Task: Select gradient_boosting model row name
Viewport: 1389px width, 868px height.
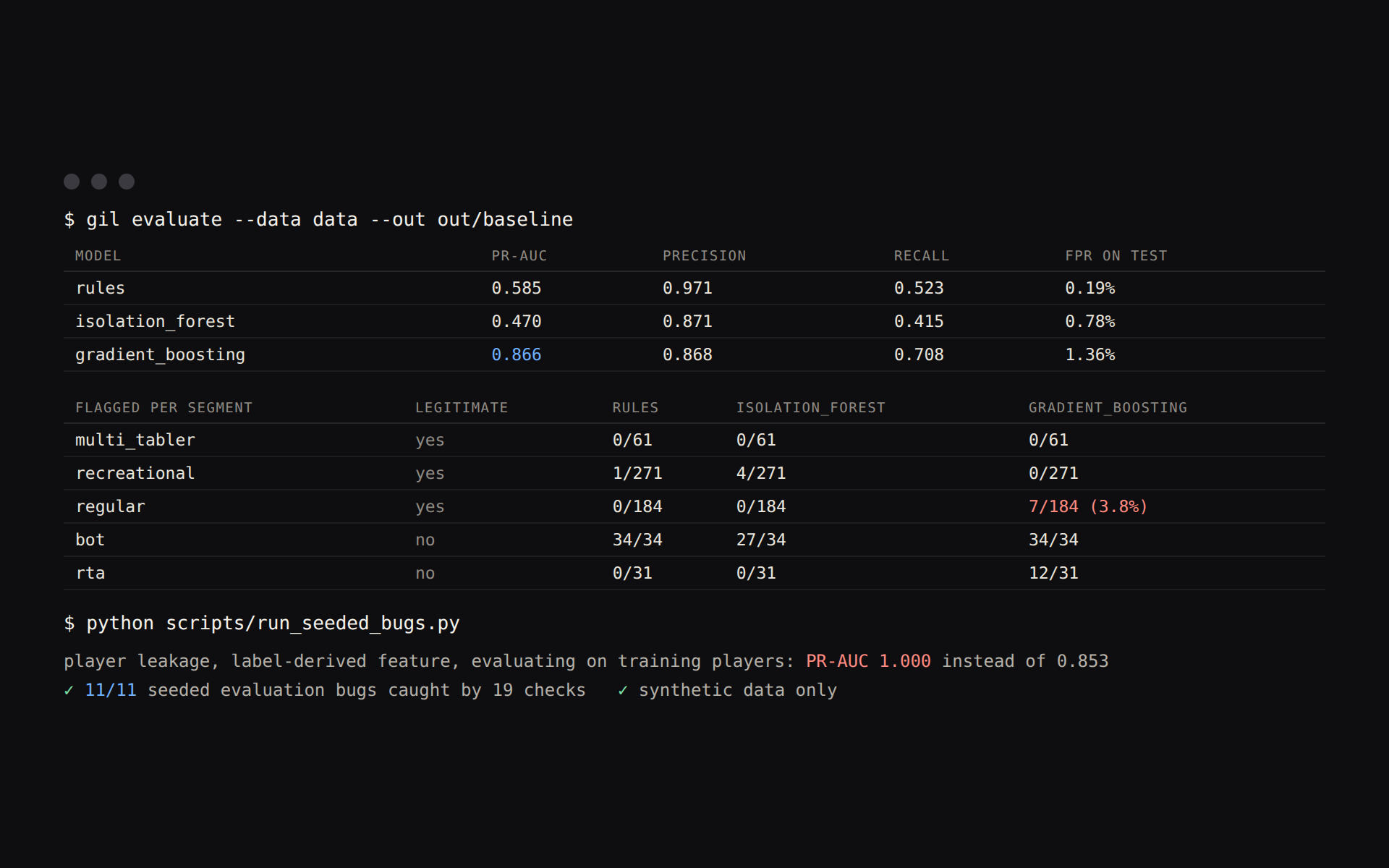Action: click(161, 354)
